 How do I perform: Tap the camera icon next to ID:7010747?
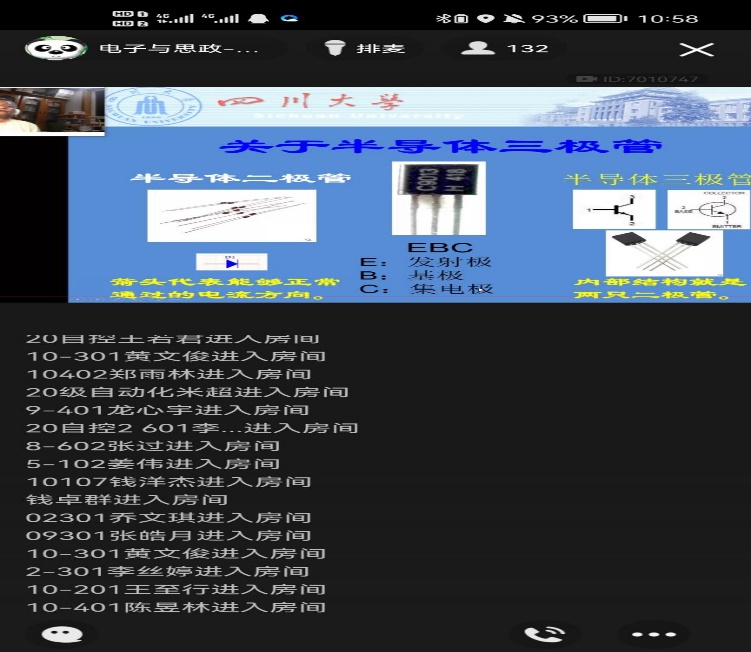pyautogui.click(x=585, y=79)
